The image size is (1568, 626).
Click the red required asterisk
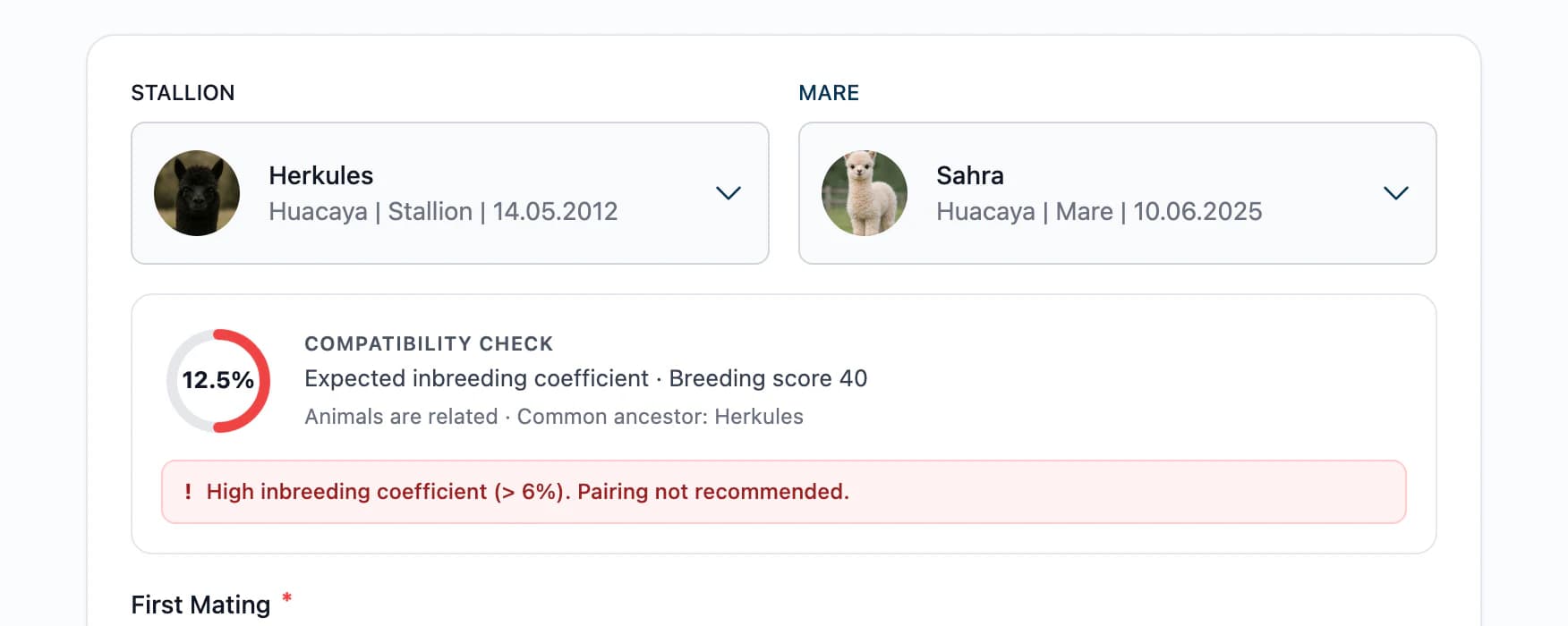(x=287, y=598)
